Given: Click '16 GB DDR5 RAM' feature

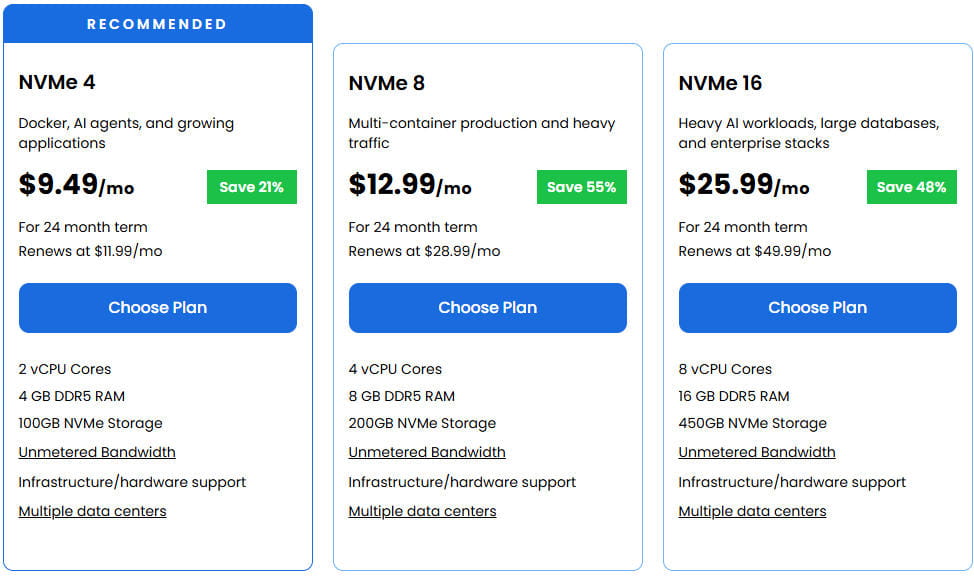Looking at the screenshot, I should click(734, 396).
